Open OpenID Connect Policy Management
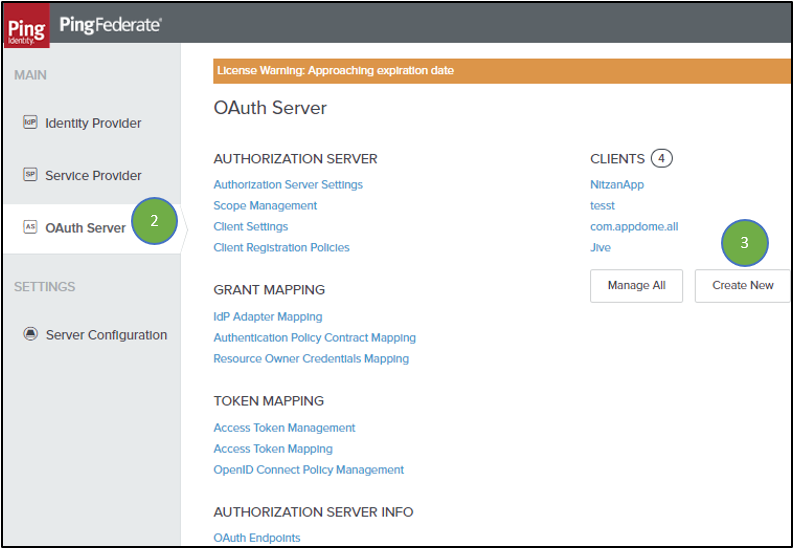This screenshot has height=549, width=794. [x=309, y=470]
